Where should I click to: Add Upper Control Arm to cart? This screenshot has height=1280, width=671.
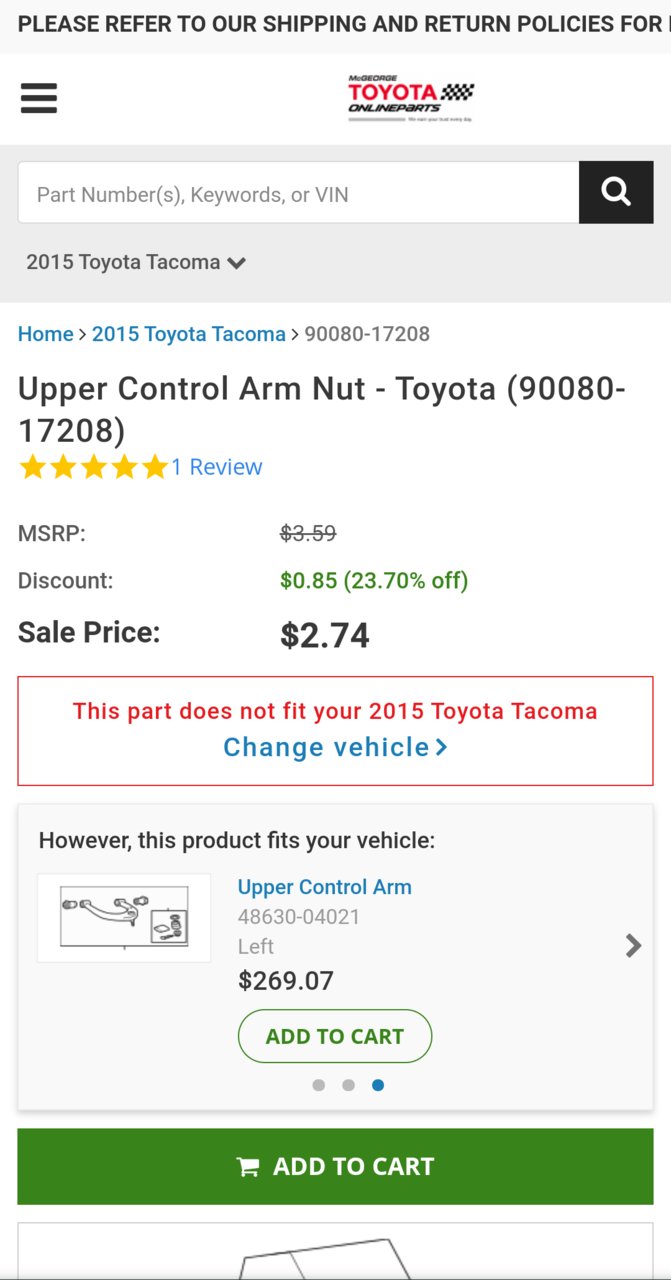pyautogui.click(x=335, y=1036)
